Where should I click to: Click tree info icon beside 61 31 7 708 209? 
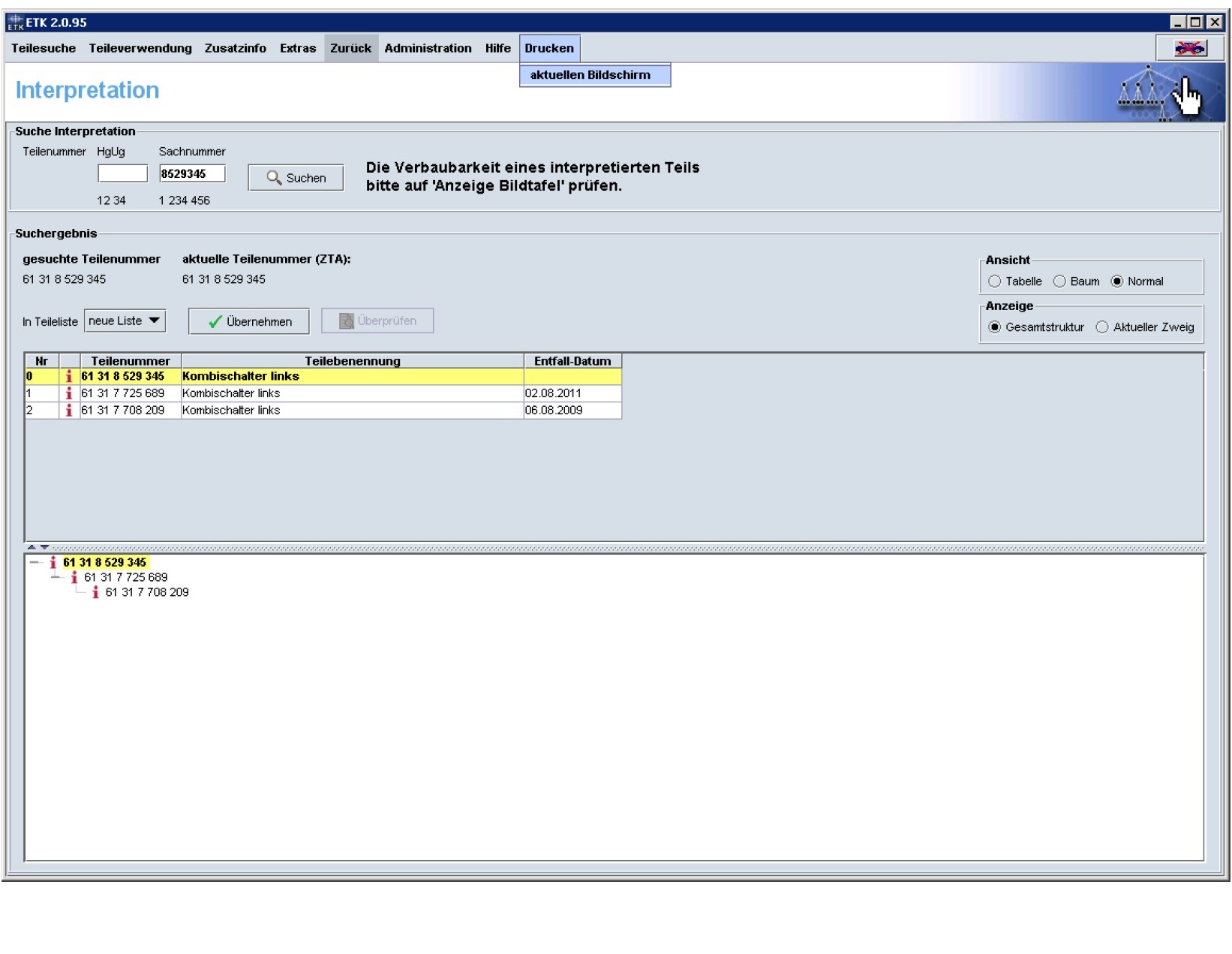(x=95, y=592)
